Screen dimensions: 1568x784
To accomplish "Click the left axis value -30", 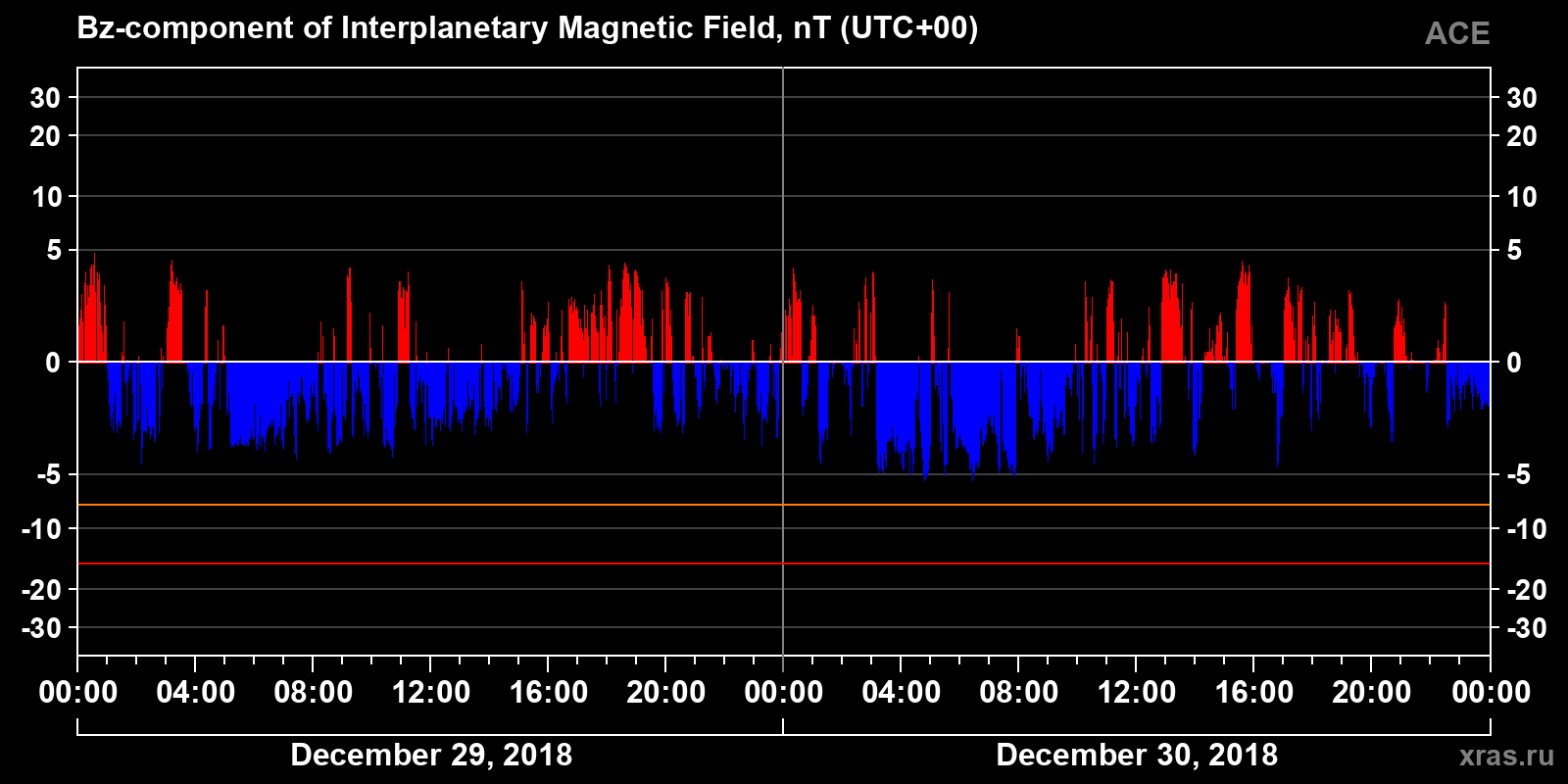I will click(42, 628).
